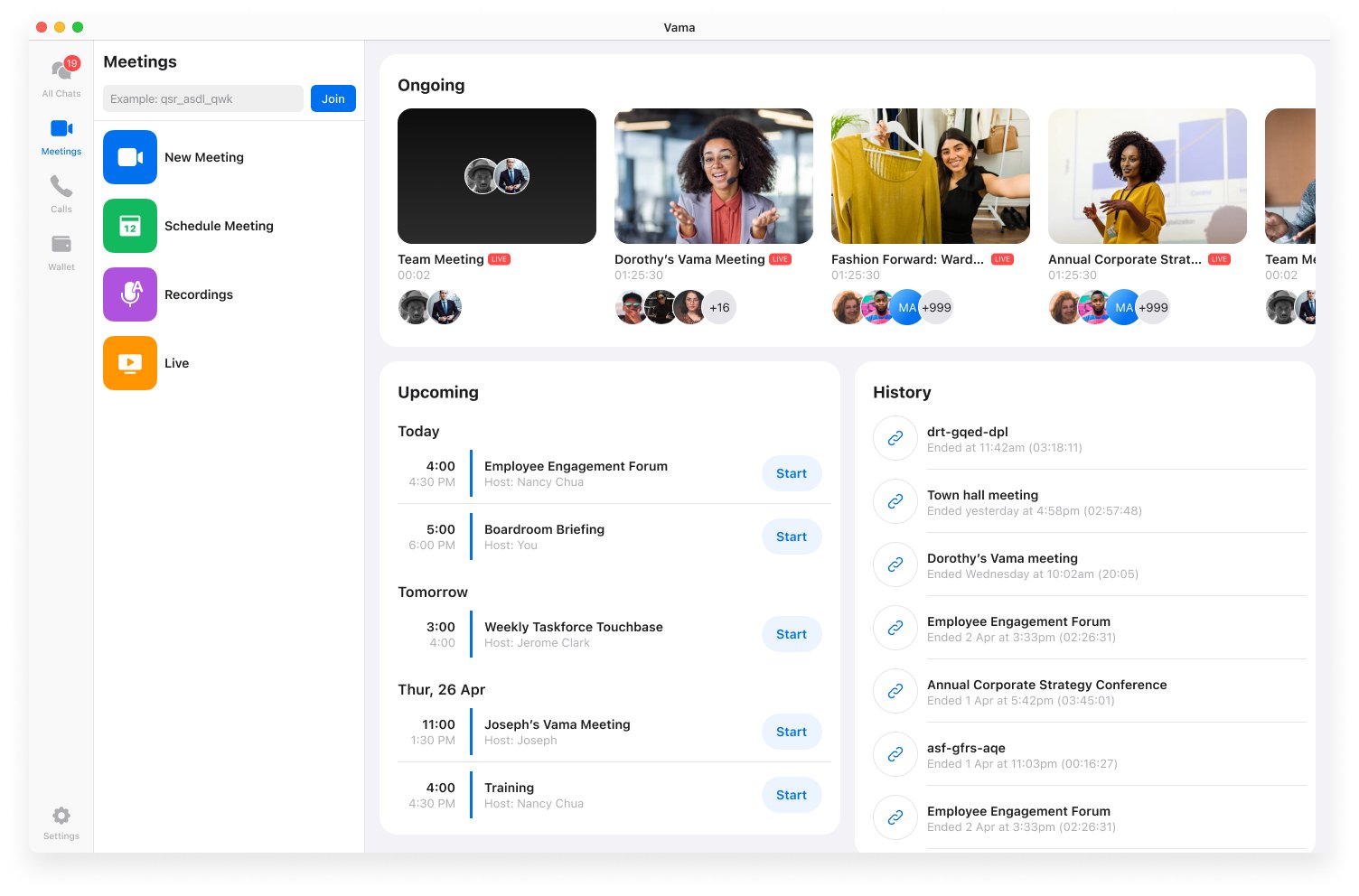Click link icon beside Town hall meeting
This screenshot has height=896, width=1359.
[x=895, y=501]
